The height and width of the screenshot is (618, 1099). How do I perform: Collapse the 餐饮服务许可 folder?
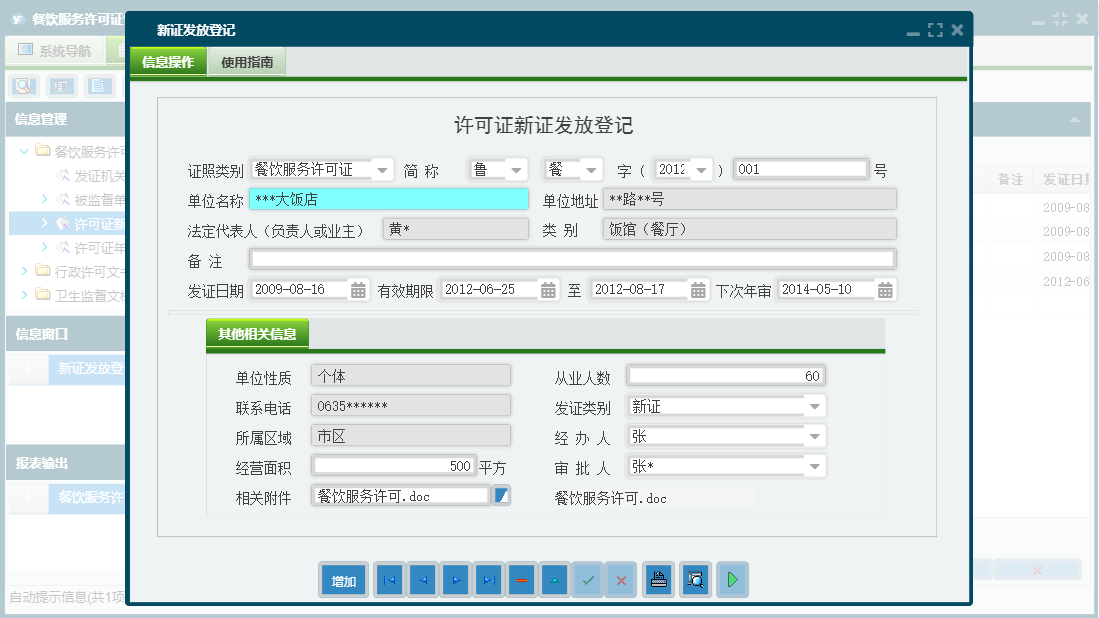[22, 152]
